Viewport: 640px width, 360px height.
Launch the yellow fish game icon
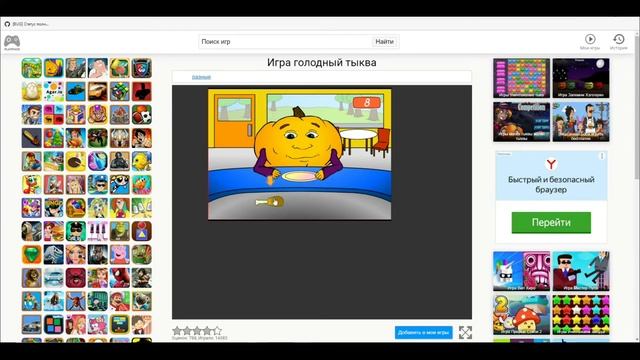(x=142, y=161)
